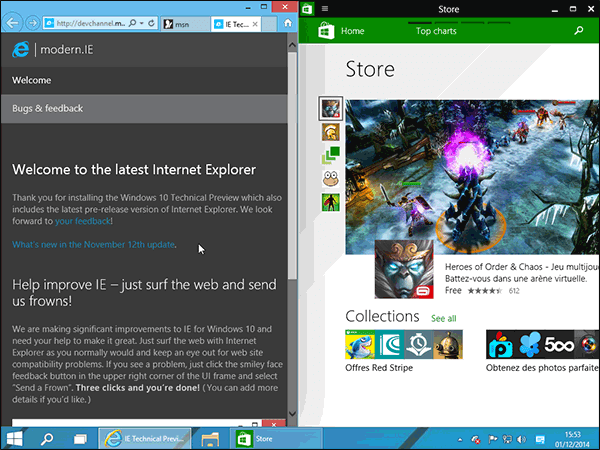Screen dimensions: 600x450
Task: Click the Store shopping bag logo
Action: point(326,30)
